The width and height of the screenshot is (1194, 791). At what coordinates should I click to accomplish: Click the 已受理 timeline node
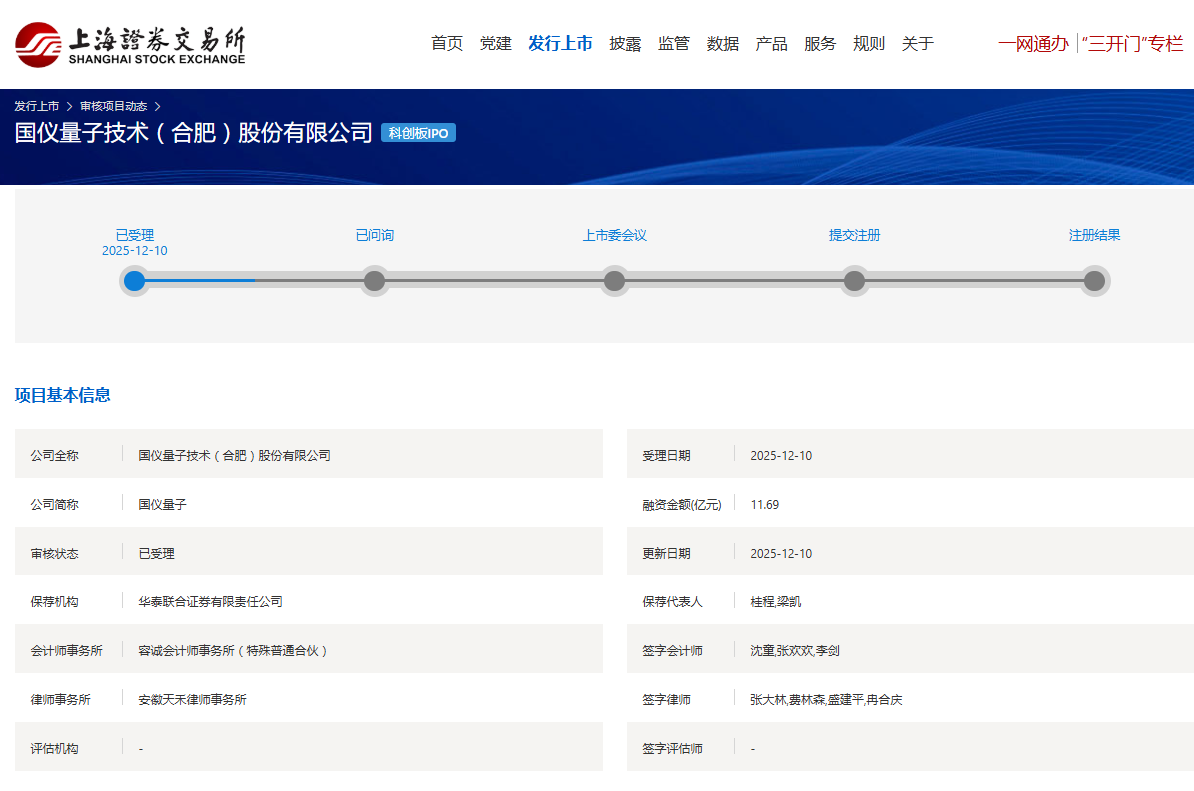pyautogui.click(x=135, y=281)
